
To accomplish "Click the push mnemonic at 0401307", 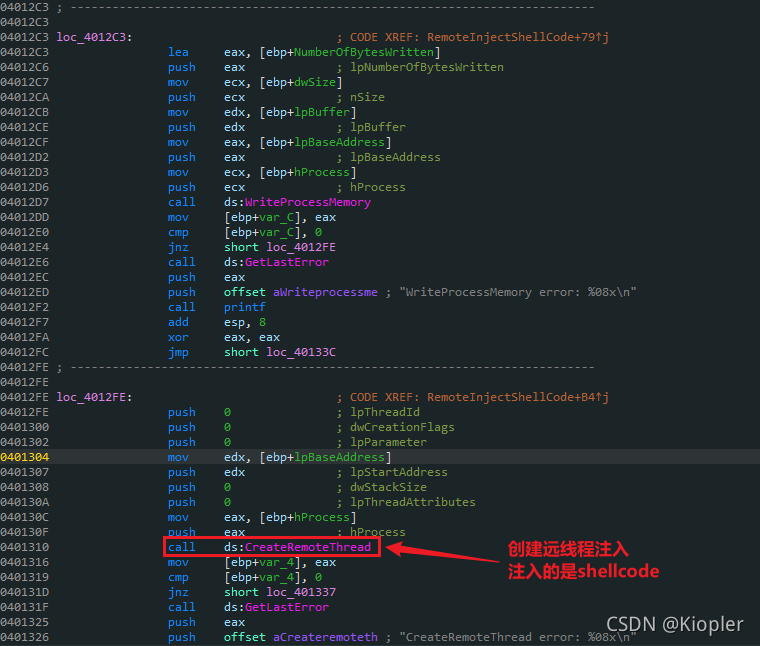I will click(x=182, y=473).
